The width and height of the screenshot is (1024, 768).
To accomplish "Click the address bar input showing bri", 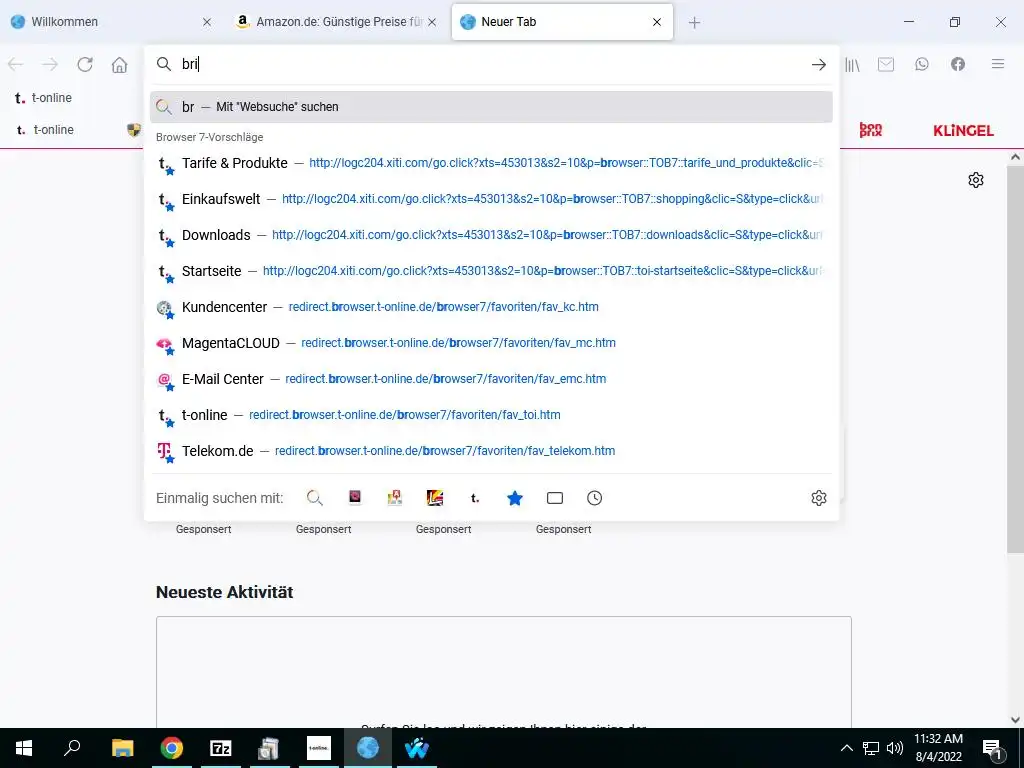I will pos(490,64).
